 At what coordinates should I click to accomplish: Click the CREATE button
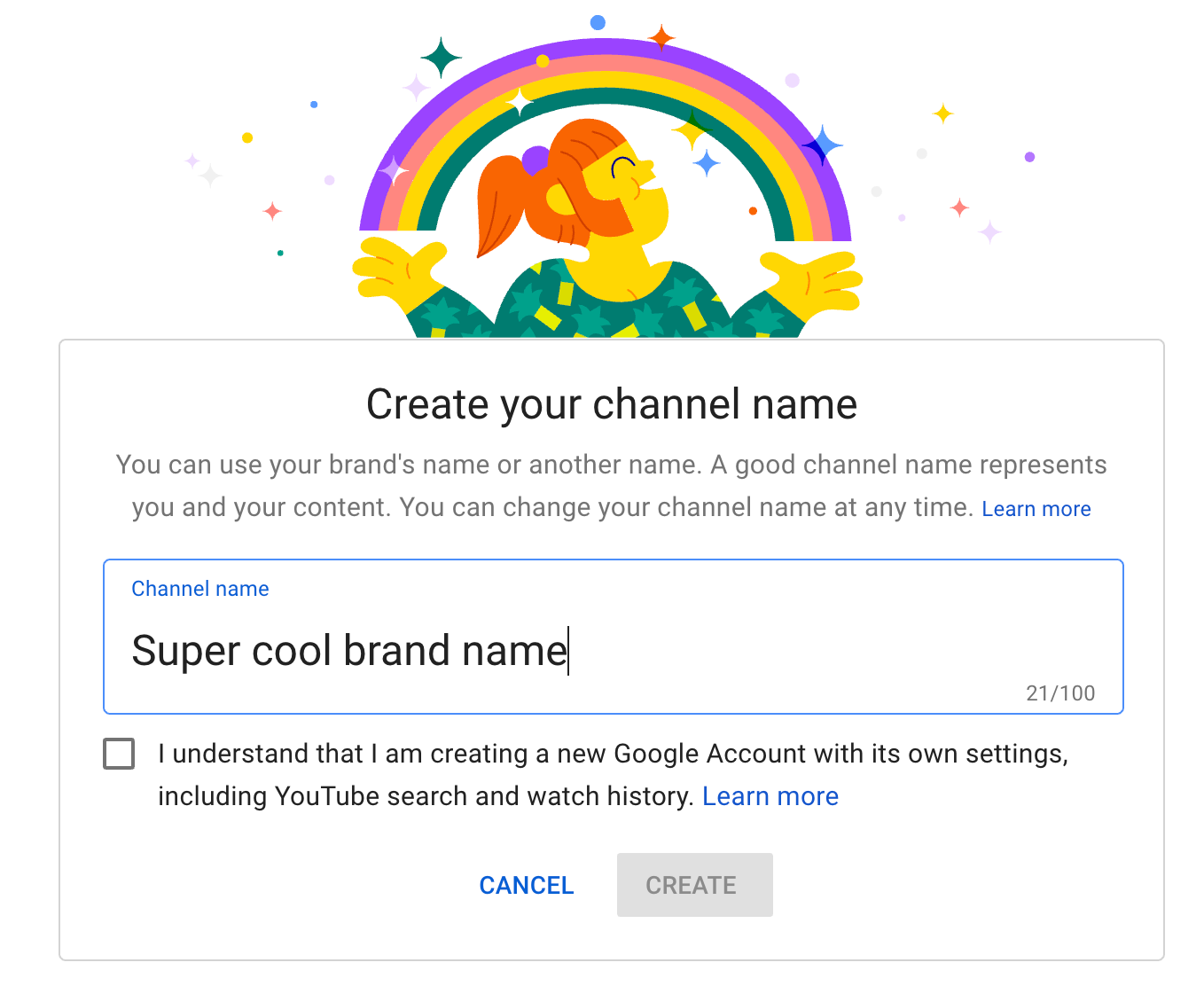[x=694, y=884]
